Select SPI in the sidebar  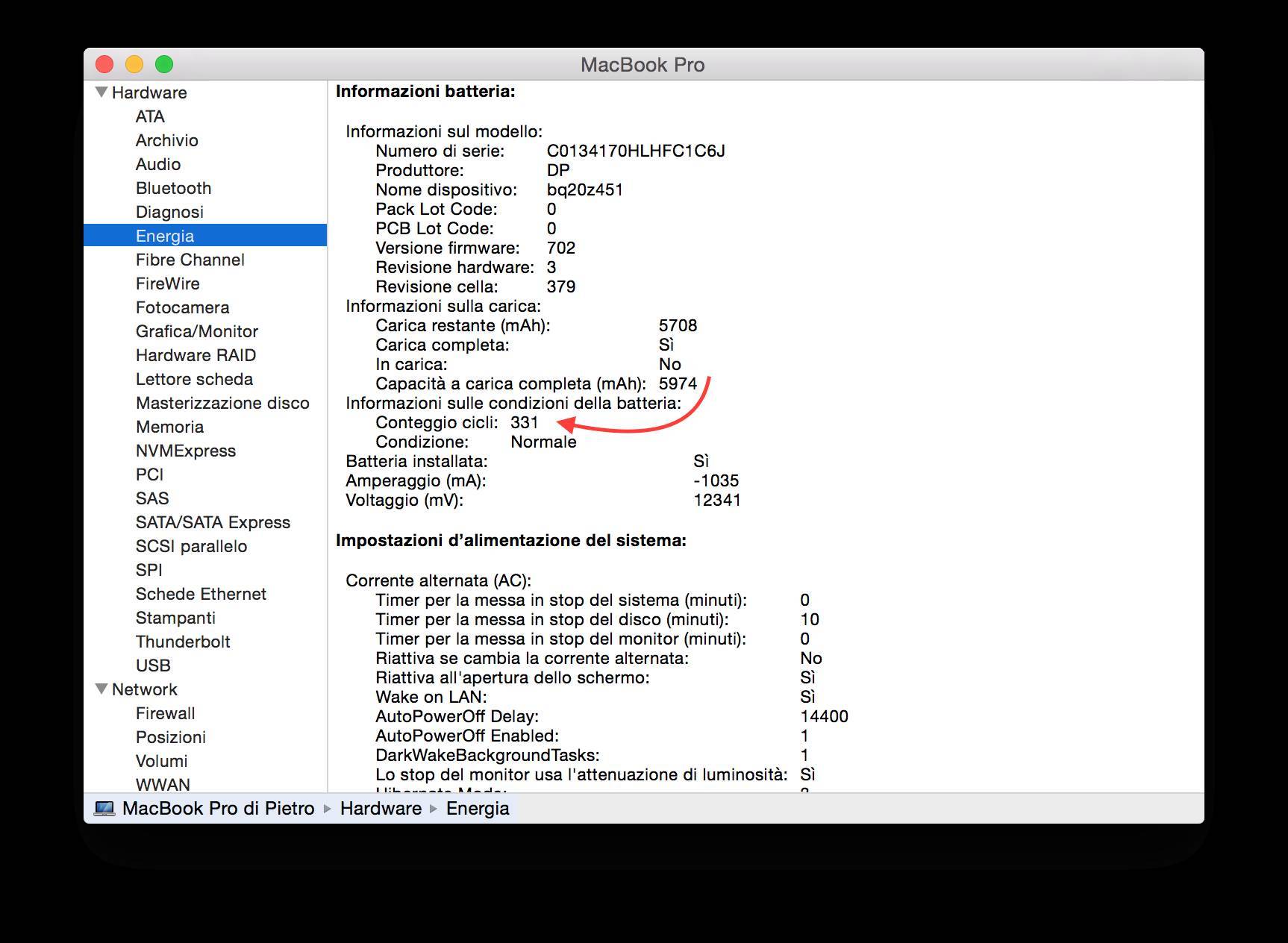coord(149,570)
